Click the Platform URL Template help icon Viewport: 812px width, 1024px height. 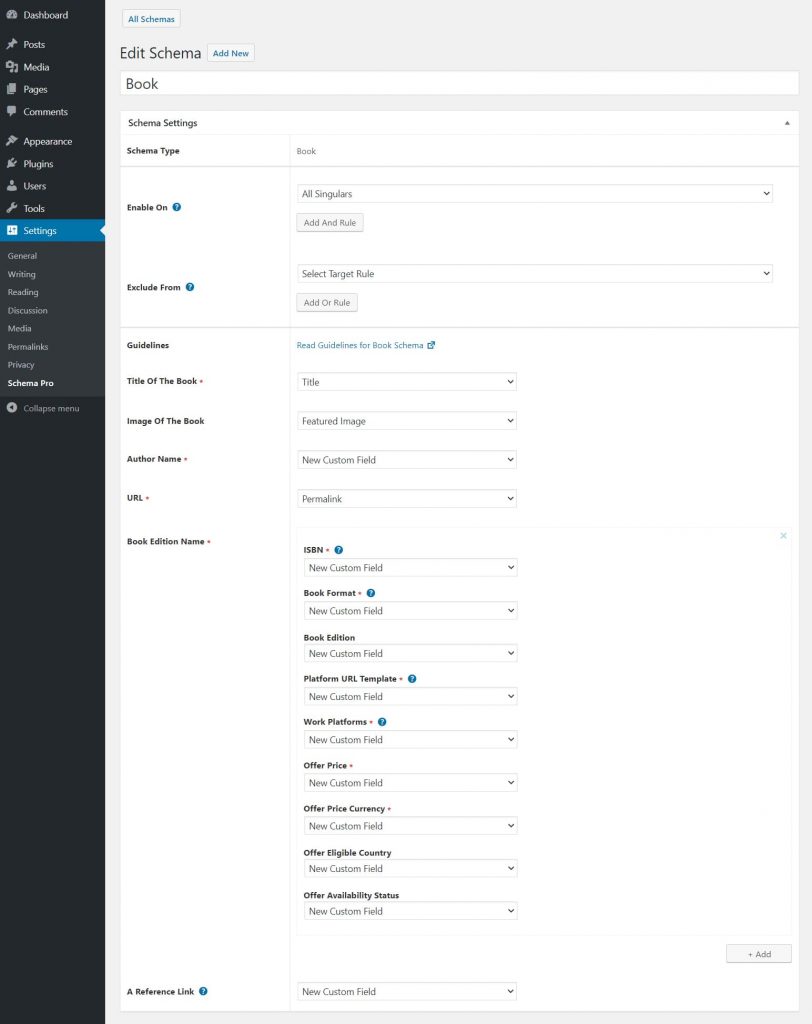pos(412,679)
